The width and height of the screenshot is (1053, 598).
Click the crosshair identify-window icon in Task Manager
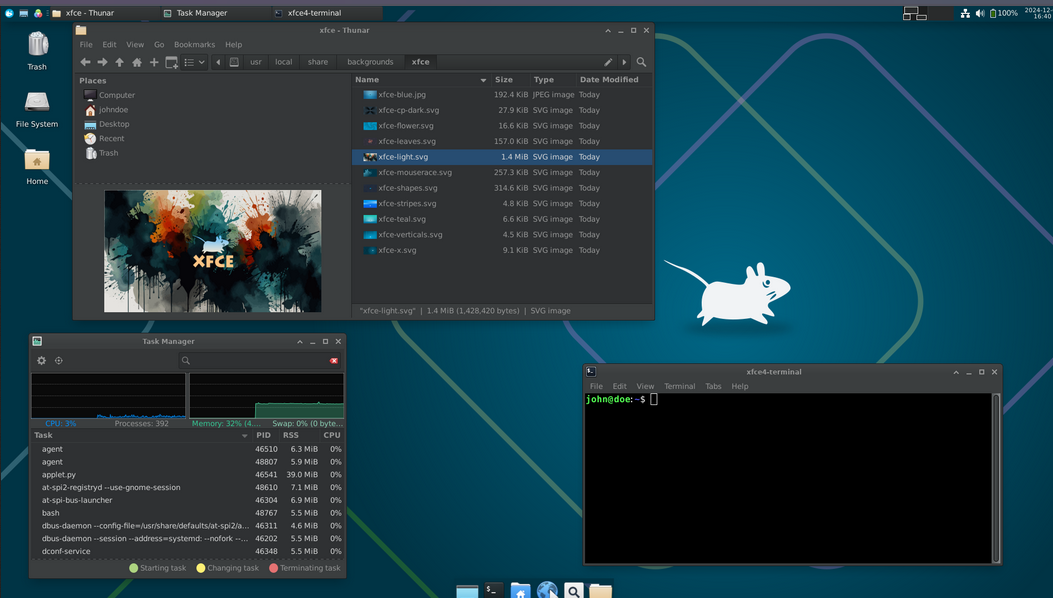[59, 361]
